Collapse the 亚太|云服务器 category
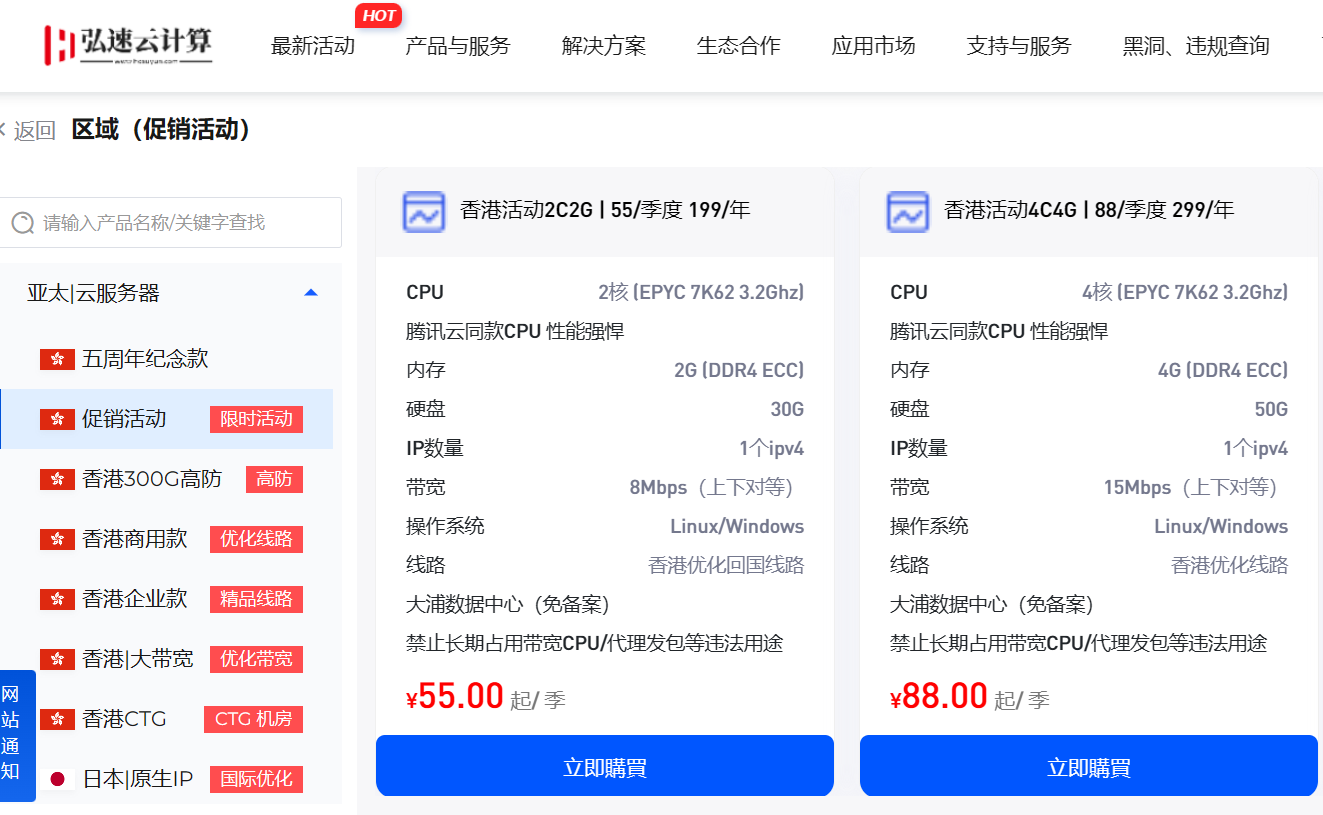 [311, 291]
